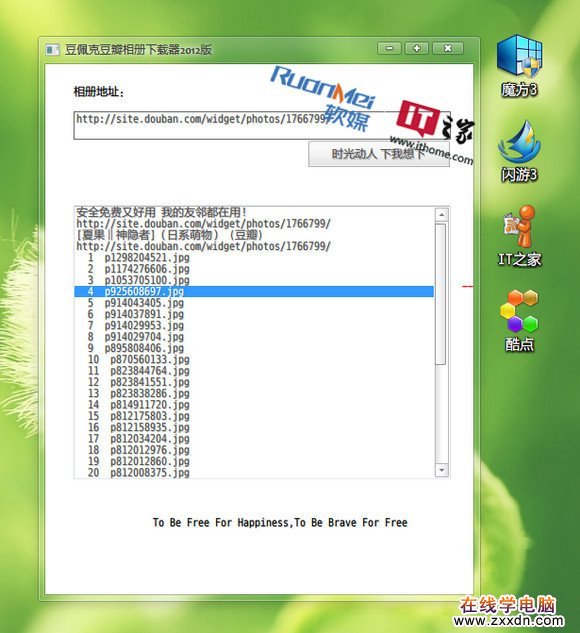Select list row p823841551.jpg
This screenshot has width=580, height=633.
pyautogui.click(x=254, y=382)
